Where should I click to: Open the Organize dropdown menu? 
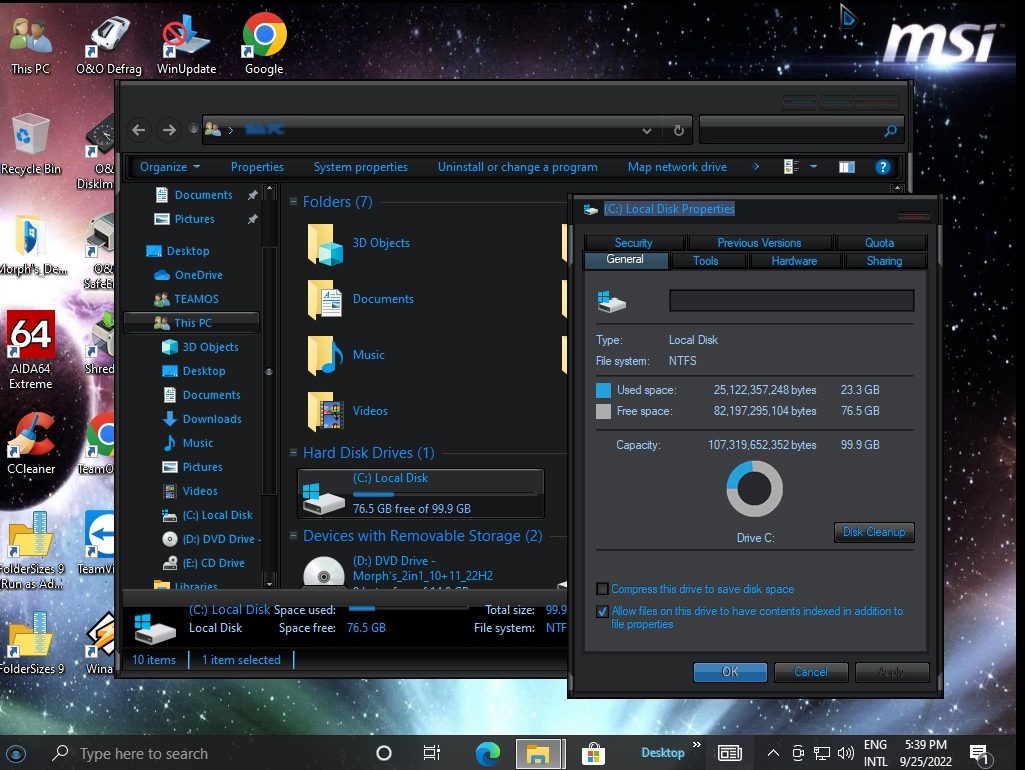pos(169,167)
